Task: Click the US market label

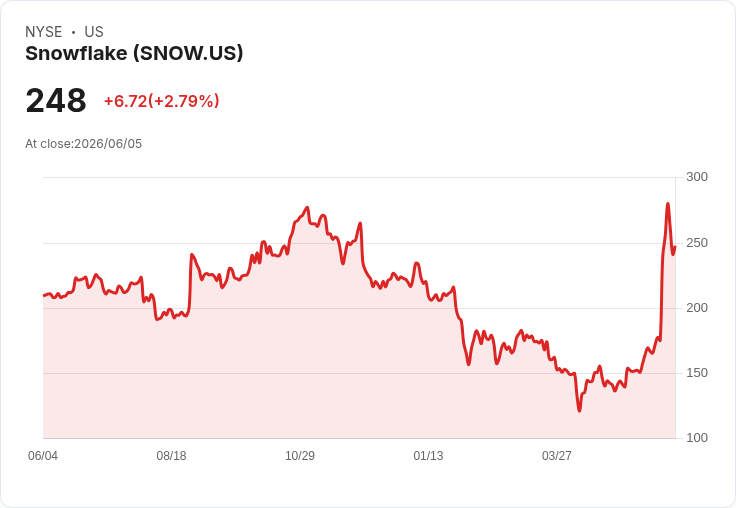Action: coord(94,32)
